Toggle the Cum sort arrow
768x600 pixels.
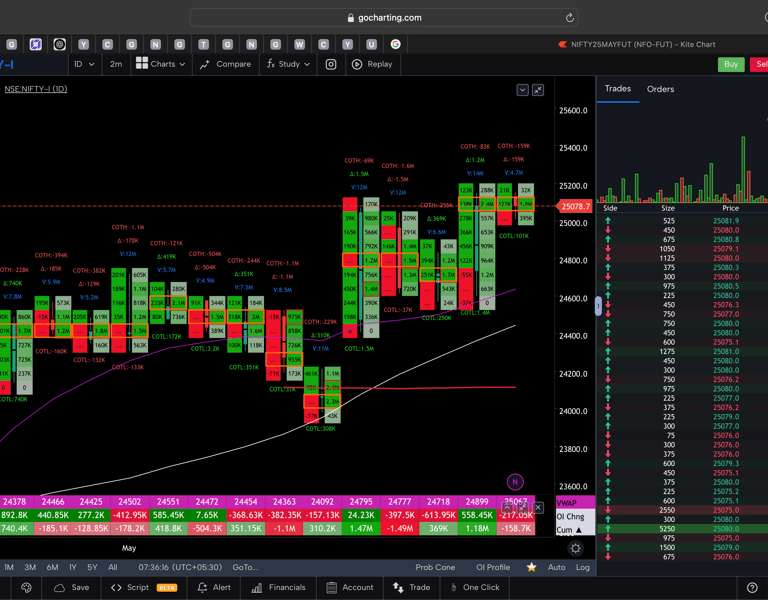point(579,530)
